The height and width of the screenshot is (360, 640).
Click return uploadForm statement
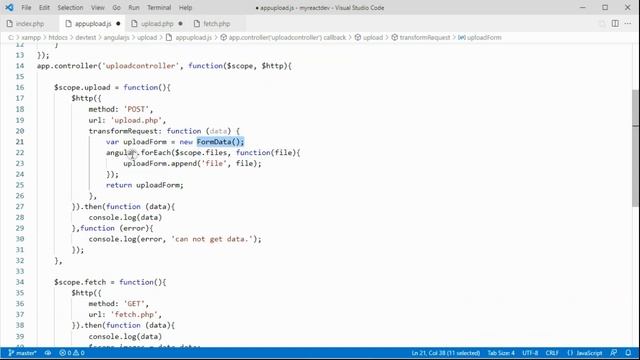click(144, 185)
